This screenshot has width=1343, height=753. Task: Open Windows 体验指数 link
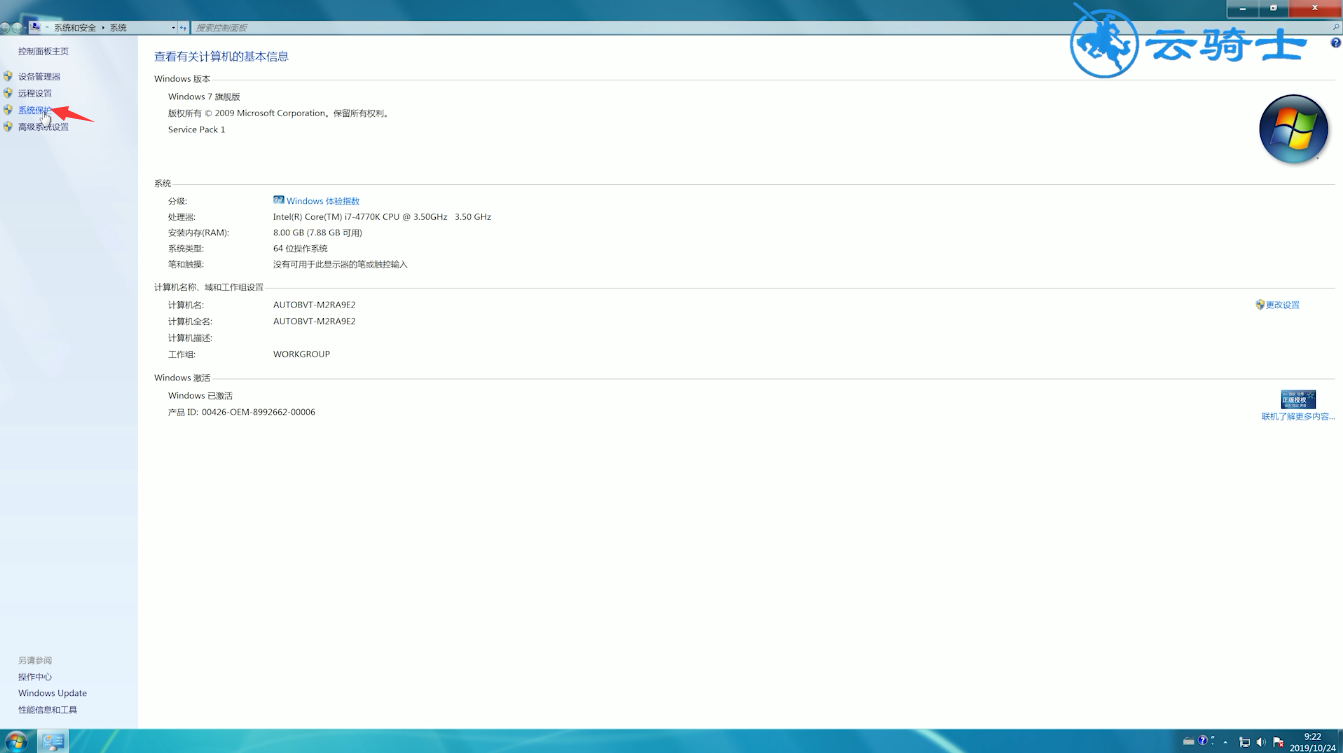[323, 201]
